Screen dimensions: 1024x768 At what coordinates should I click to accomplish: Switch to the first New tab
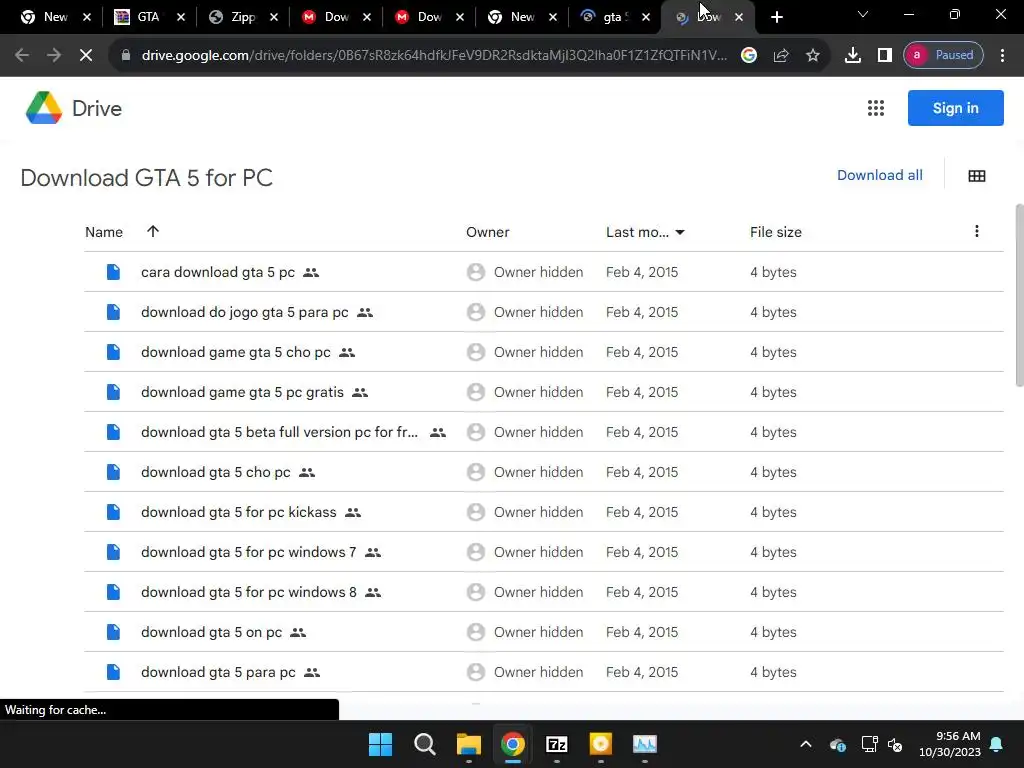point(56,17)
